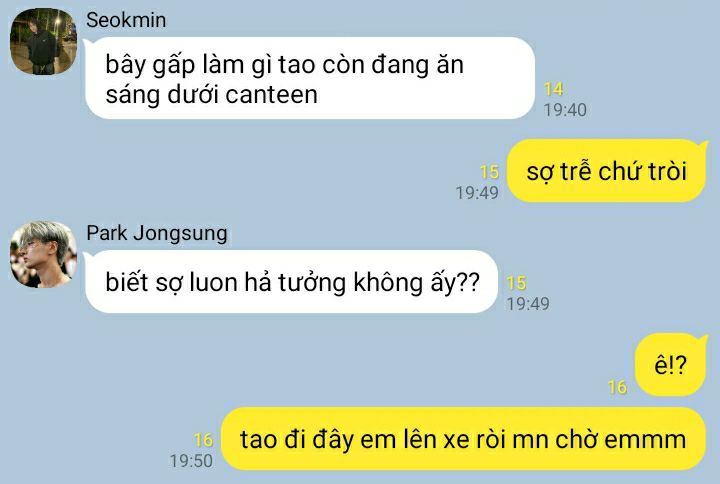
Task: Select the "tao đi đây em lên xe" bubble
Action: pyautogui.click(x=463, y=439)
